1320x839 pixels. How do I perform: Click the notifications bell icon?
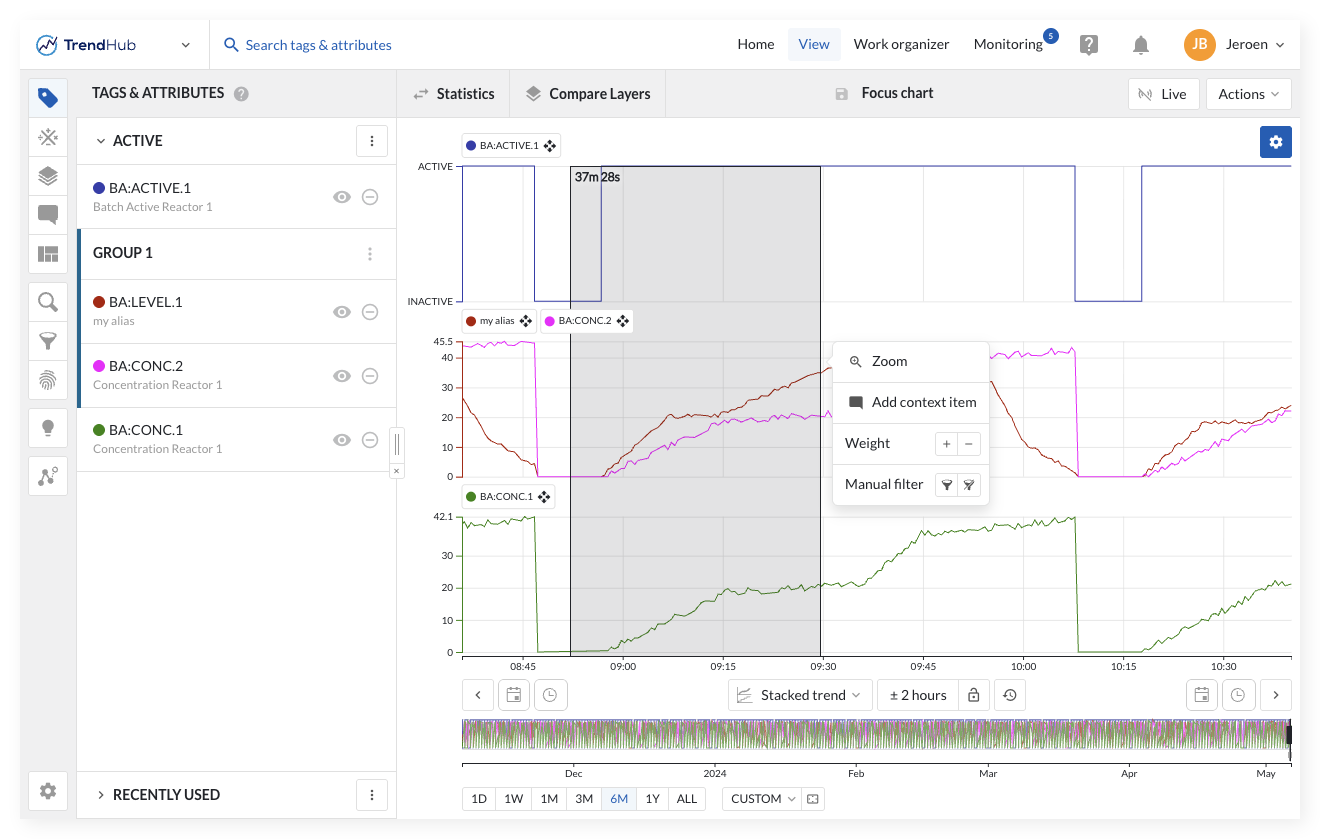coord(1140,45)
